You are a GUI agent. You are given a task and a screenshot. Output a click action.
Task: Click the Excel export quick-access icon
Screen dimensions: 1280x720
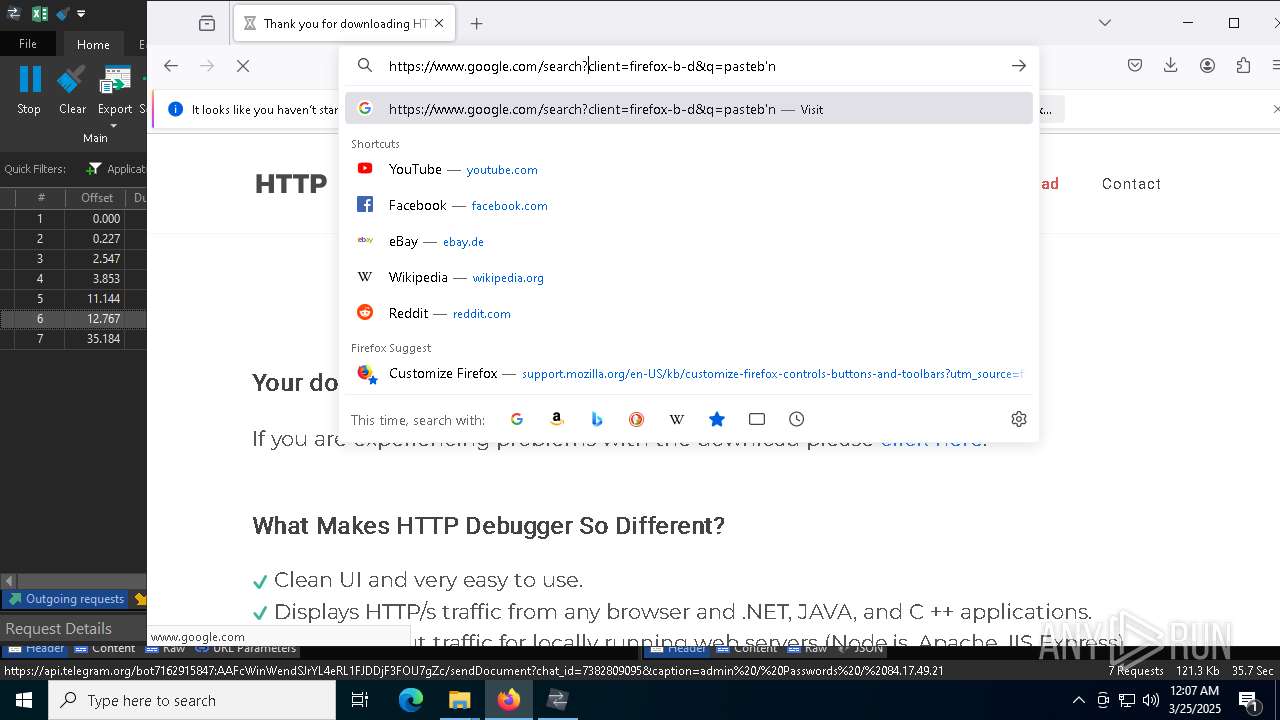pos(39,14)
